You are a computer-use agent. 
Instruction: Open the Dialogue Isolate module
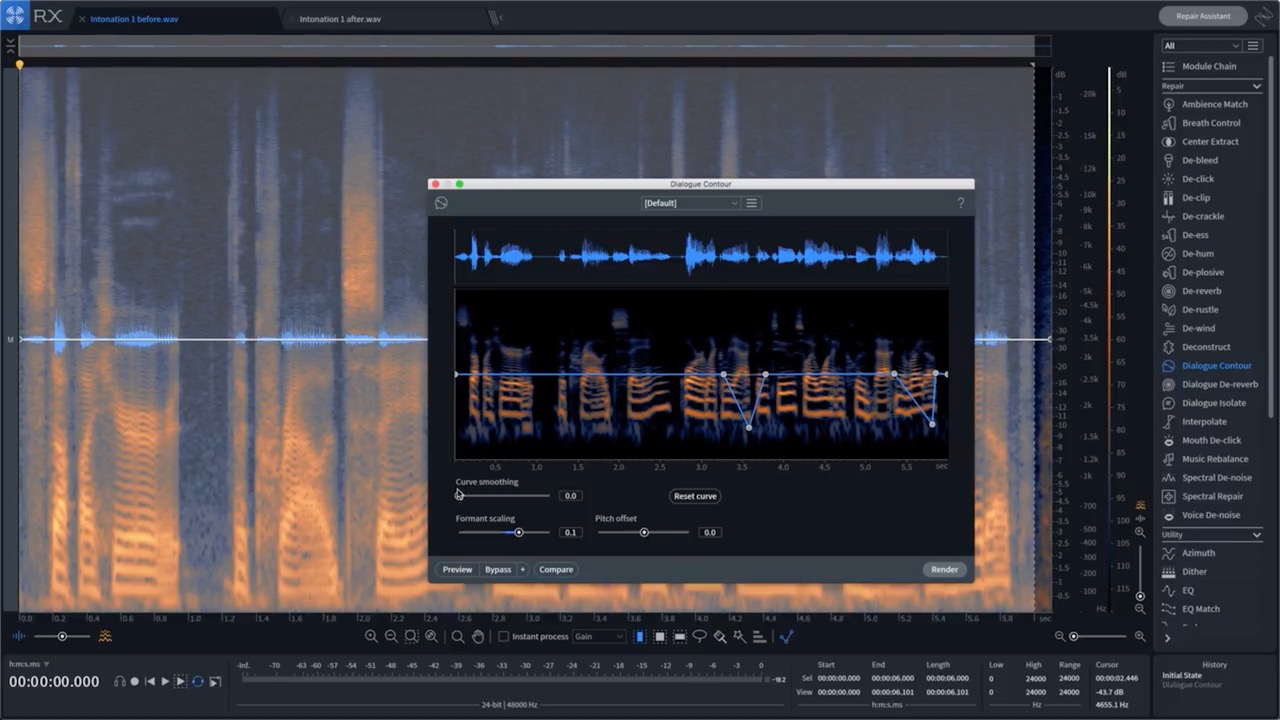pos(1213,403)
